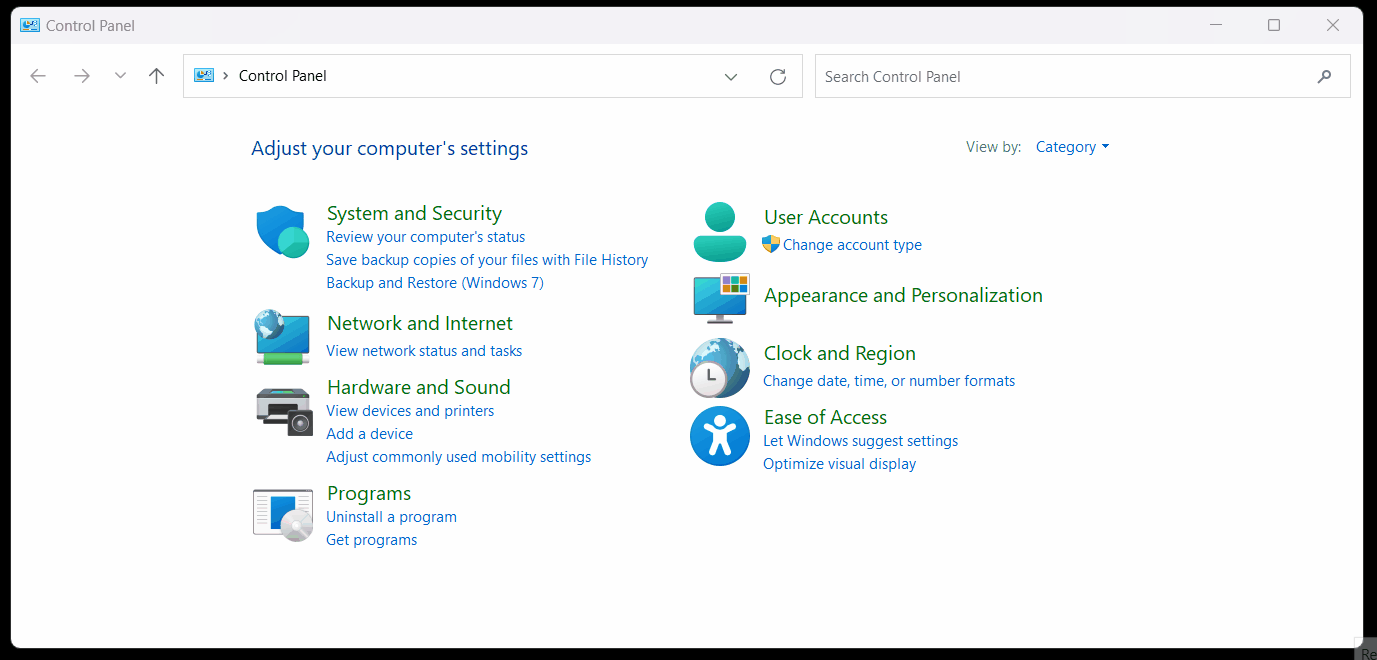Expand the address bar history dropdown

pyautogui.click(x=731, y=77)
